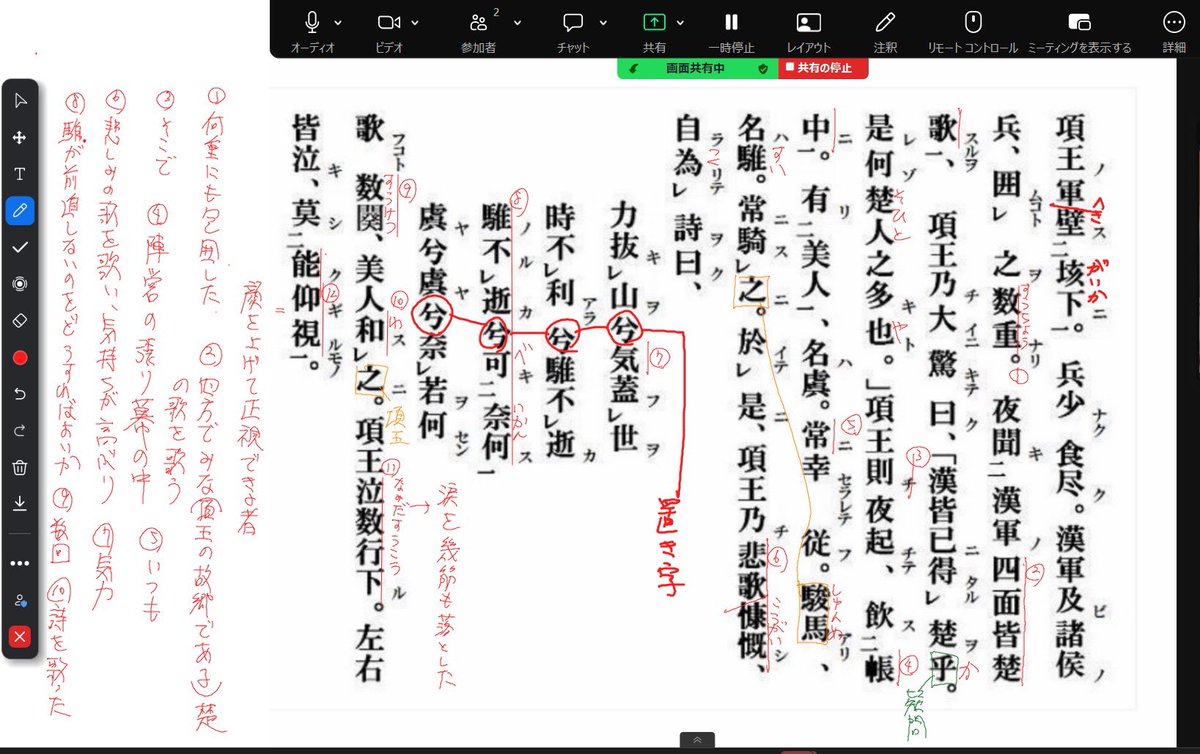
Task: Pause sharing with 一時停止 button
Action: (x=731, y=22)
